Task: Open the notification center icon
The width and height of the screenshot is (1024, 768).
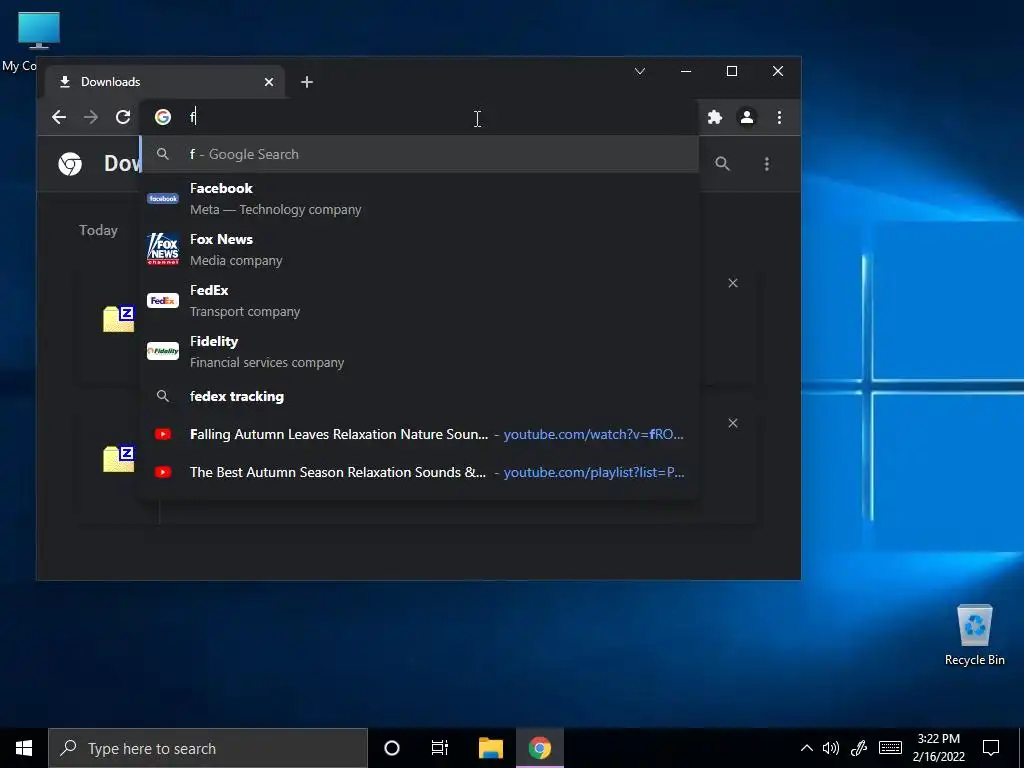Action: click(x=991, y=748)
